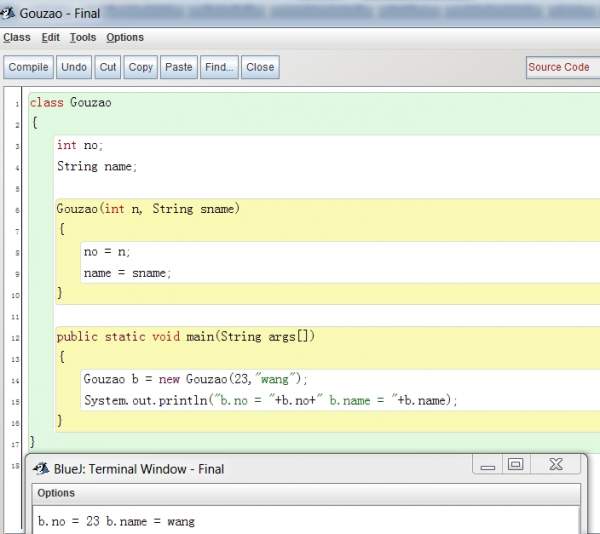This screenshot has height=534, width=600.
Task: Click the BlueJ icon in the Terminal Window title bar
Action: [x=40, y=468]
